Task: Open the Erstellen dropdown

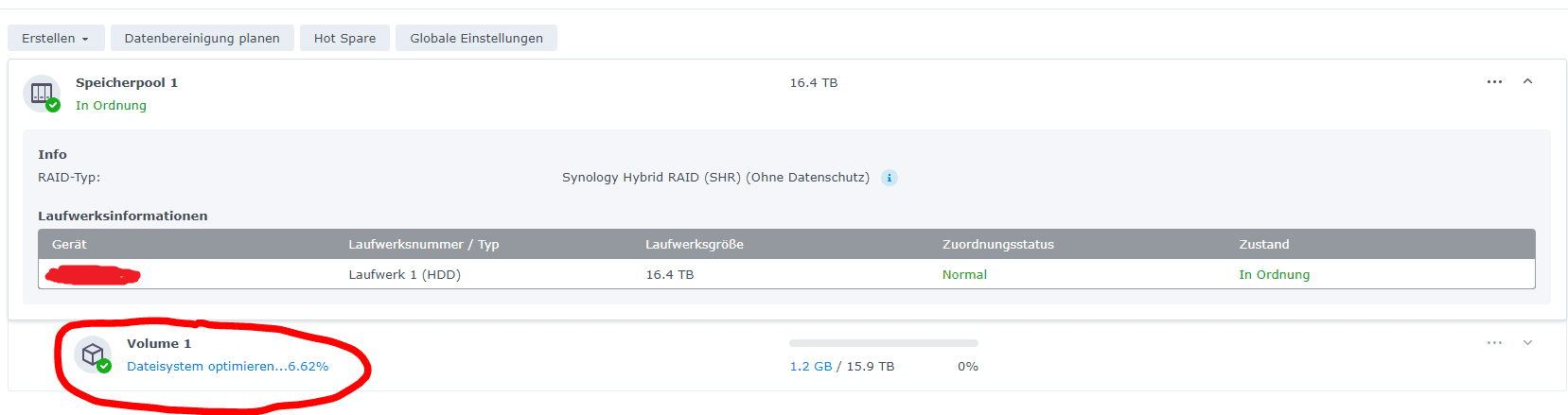Action: pos(56,38)
